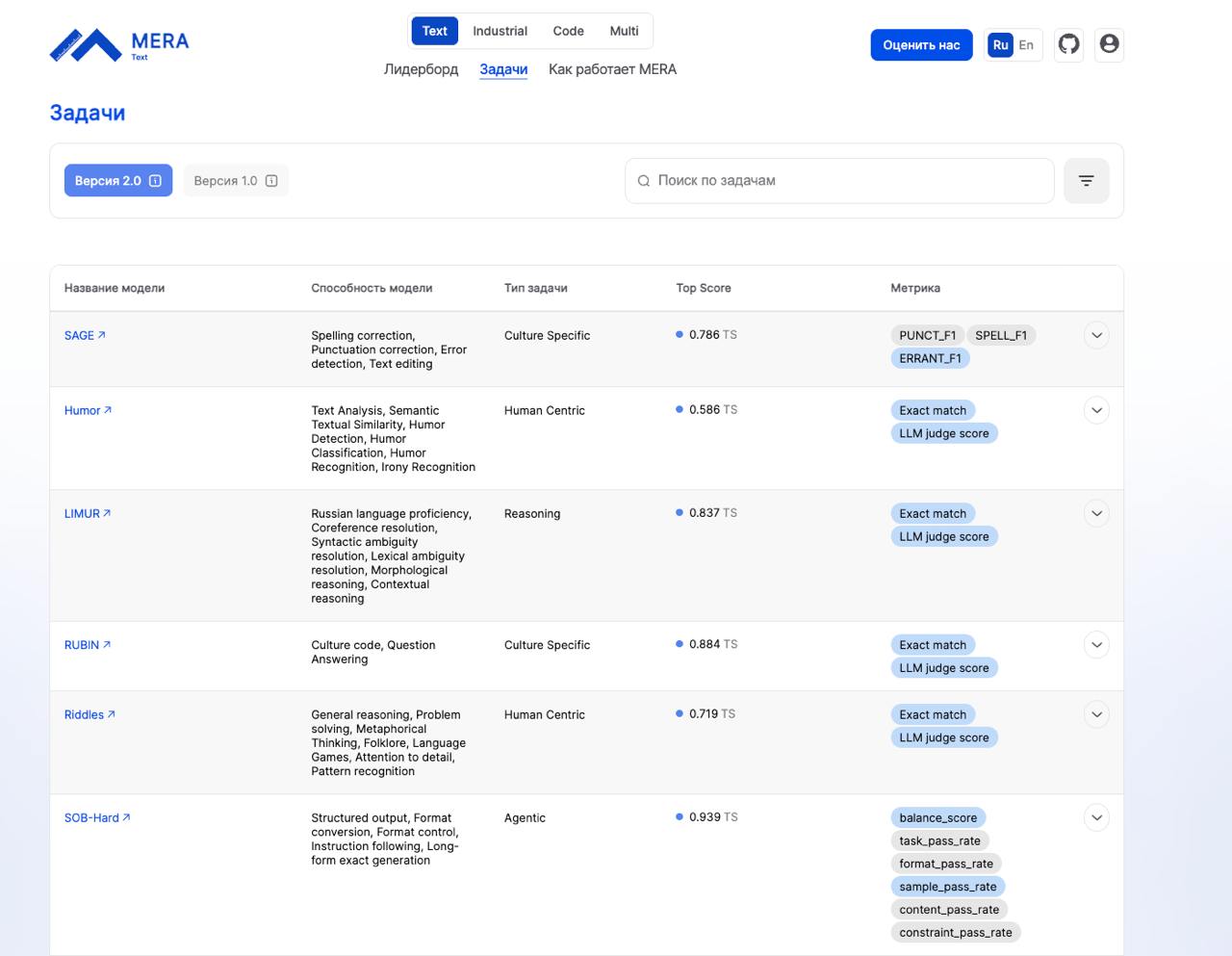The width and height of the screenshot is (1232, 956).
Task: Open the user account profile icon
Action: (1109, 44)
